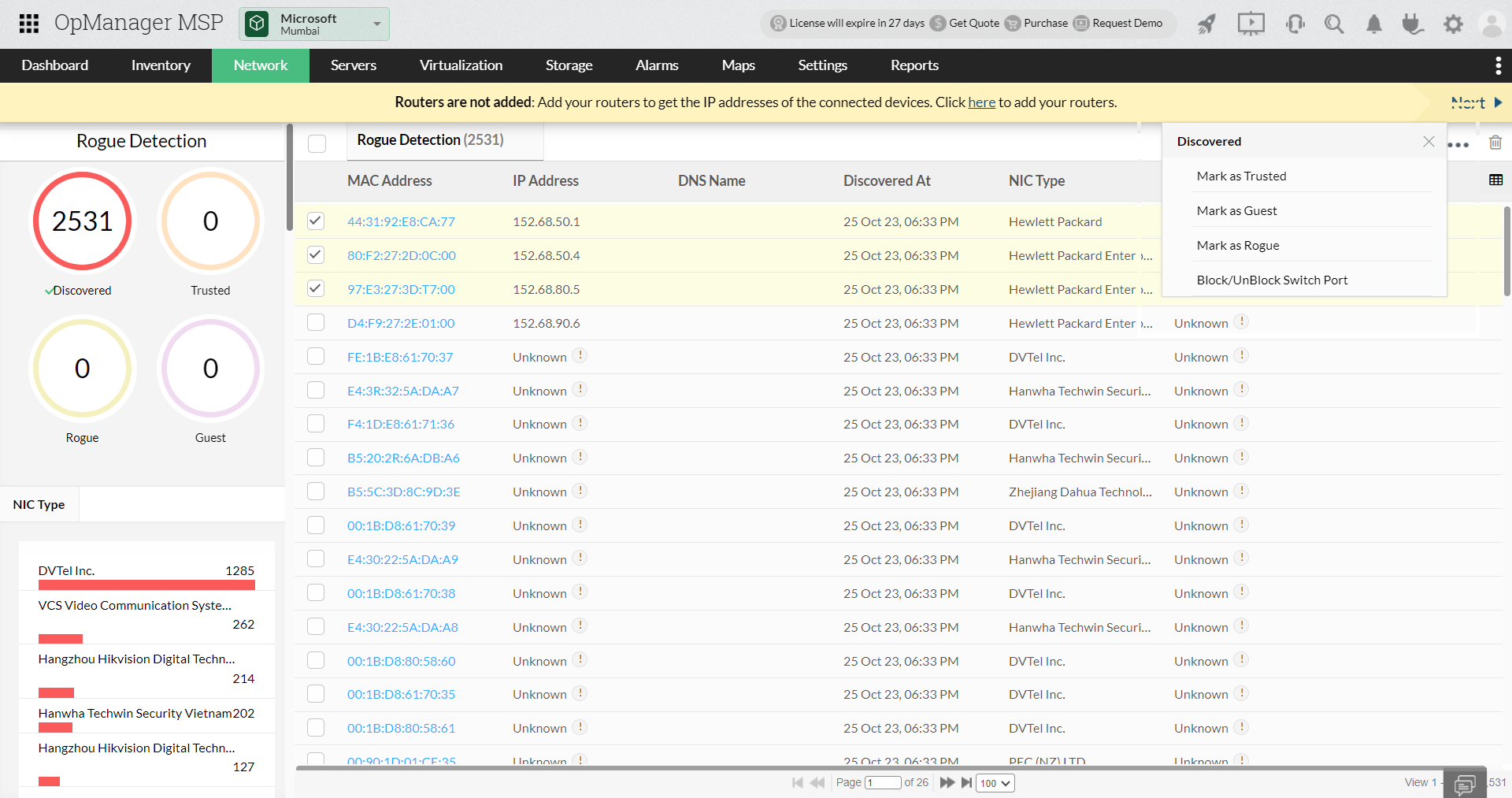The width and height of the screenshot is (1512, 798).
Task: Select Mark as Trusted in the Discovered menu
Action: (1241, 176)
